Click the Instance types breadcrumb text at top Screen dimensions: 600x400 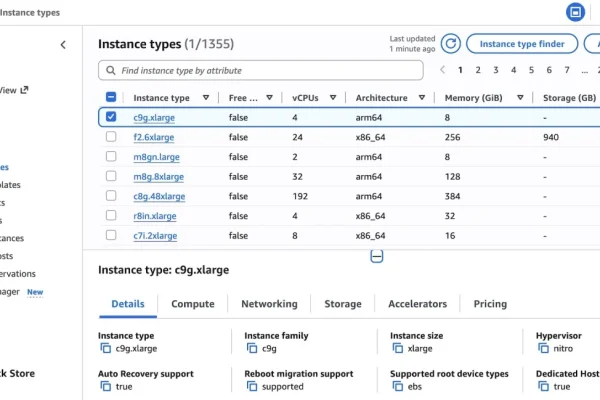pos(30,13)
